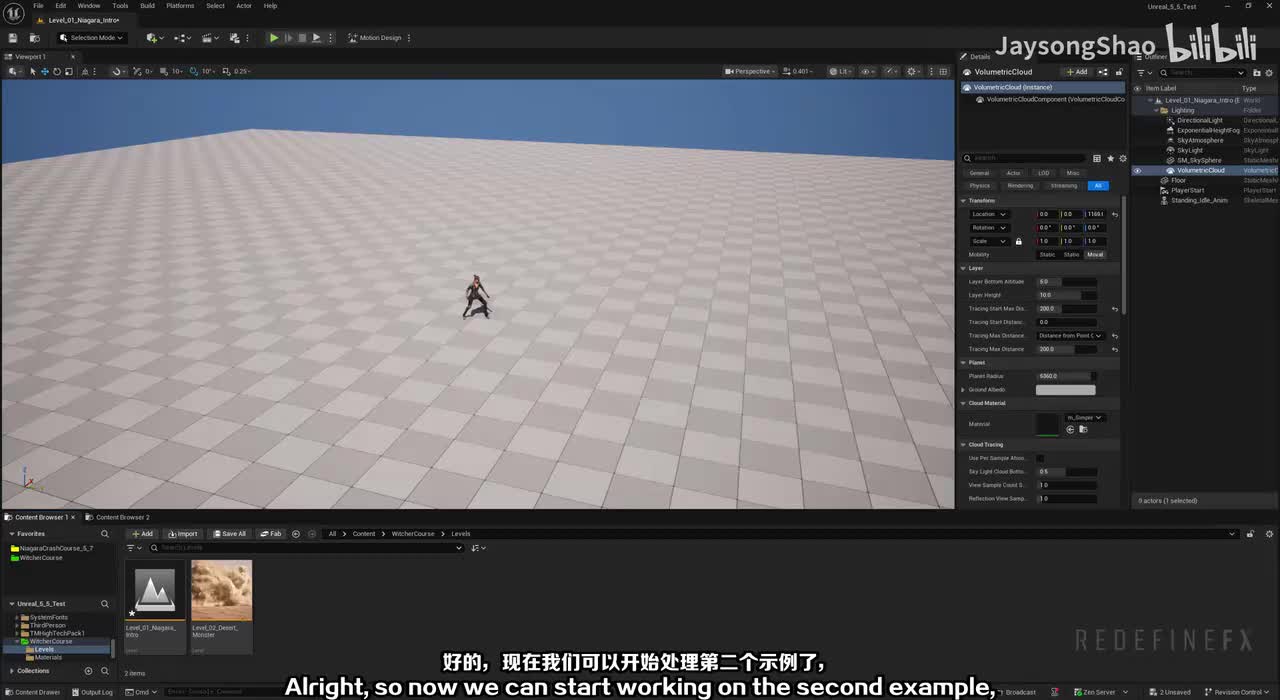Select the All filter in Details

click(1098, 185)
